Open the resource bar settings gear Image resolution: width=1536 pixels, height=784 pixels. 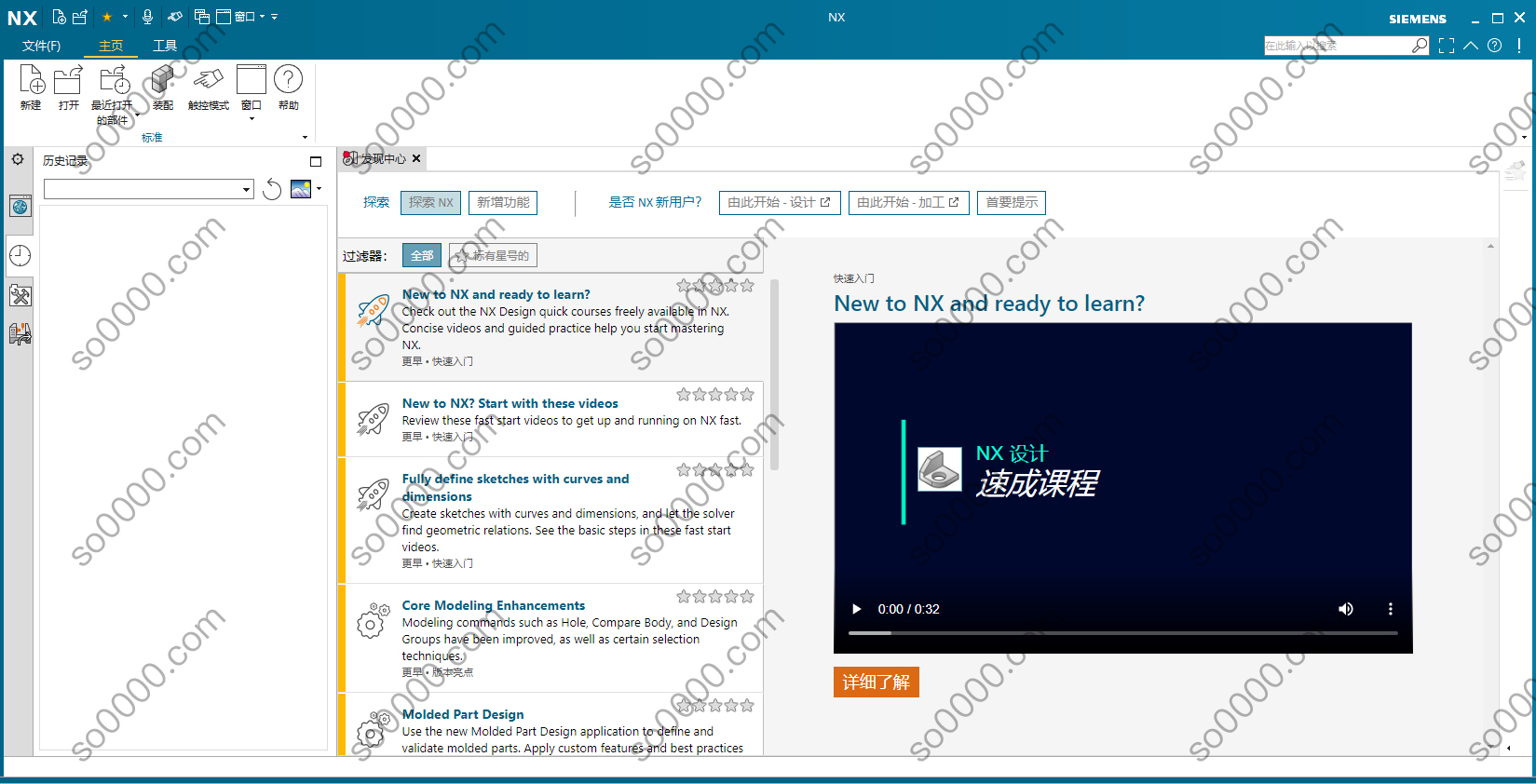[18, 160]
